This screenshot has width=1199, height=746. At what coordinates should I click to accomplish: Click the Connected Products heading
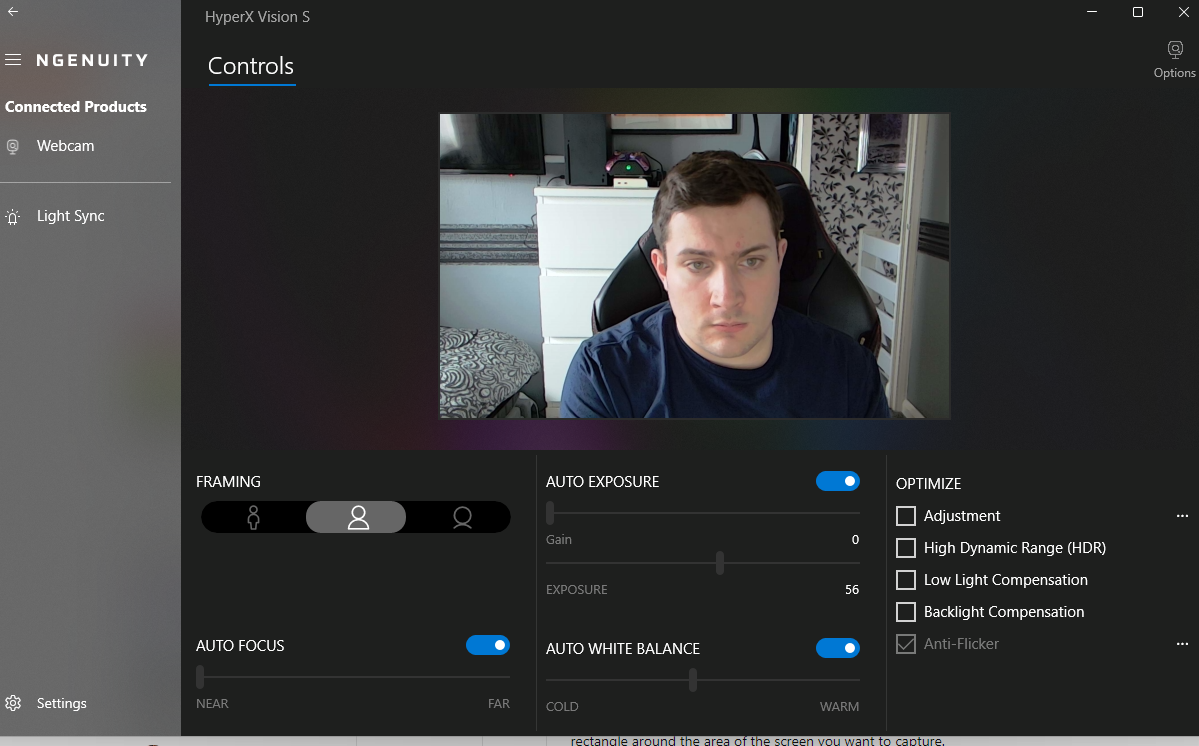(76, 107)
